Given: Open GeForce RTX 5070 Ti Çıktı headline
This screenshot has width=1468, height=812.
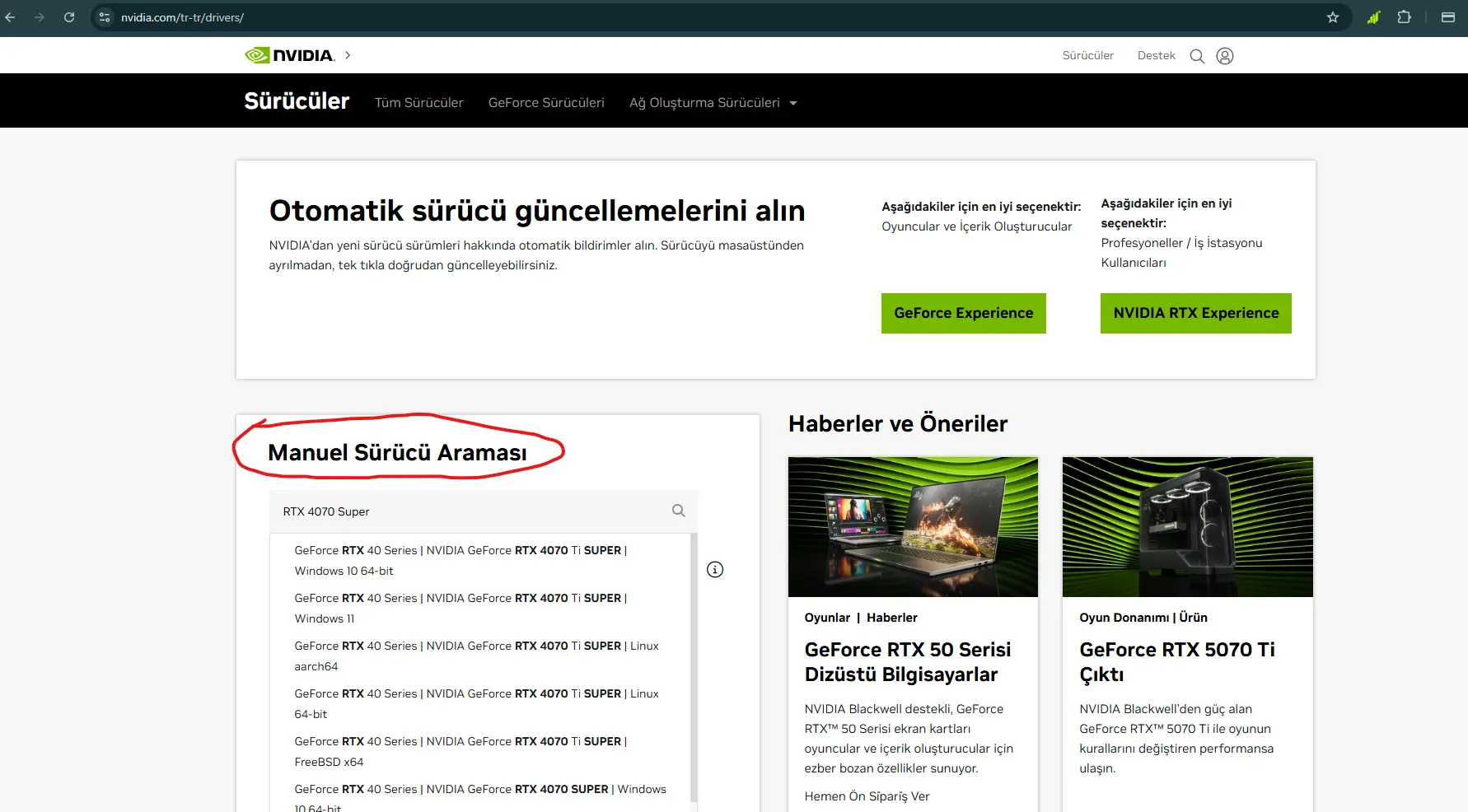Looking at the screenshot, I should (x=1177, y=662).
